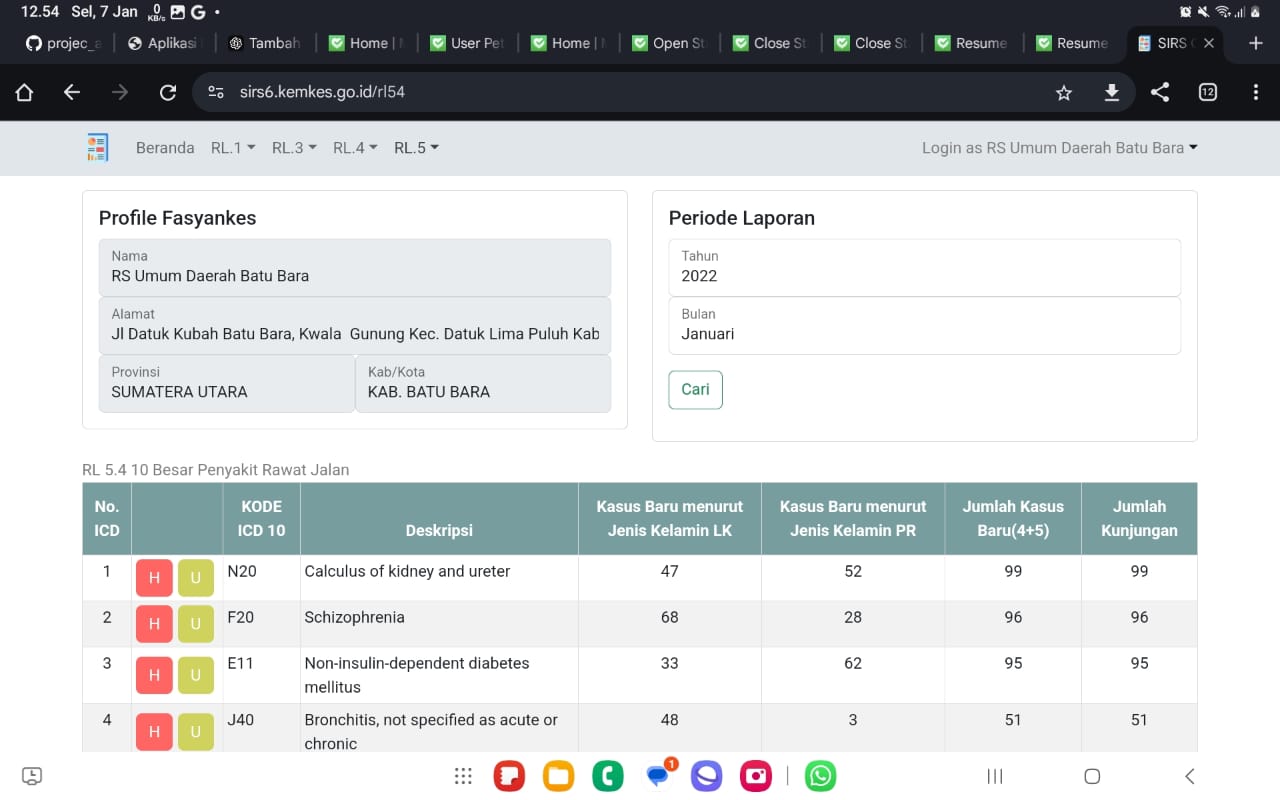The width and height of the screenshot is (1280, 800).
Task: Open the Login as RS Umum Daerah dropdown
Action: [x=1060, y=148]
